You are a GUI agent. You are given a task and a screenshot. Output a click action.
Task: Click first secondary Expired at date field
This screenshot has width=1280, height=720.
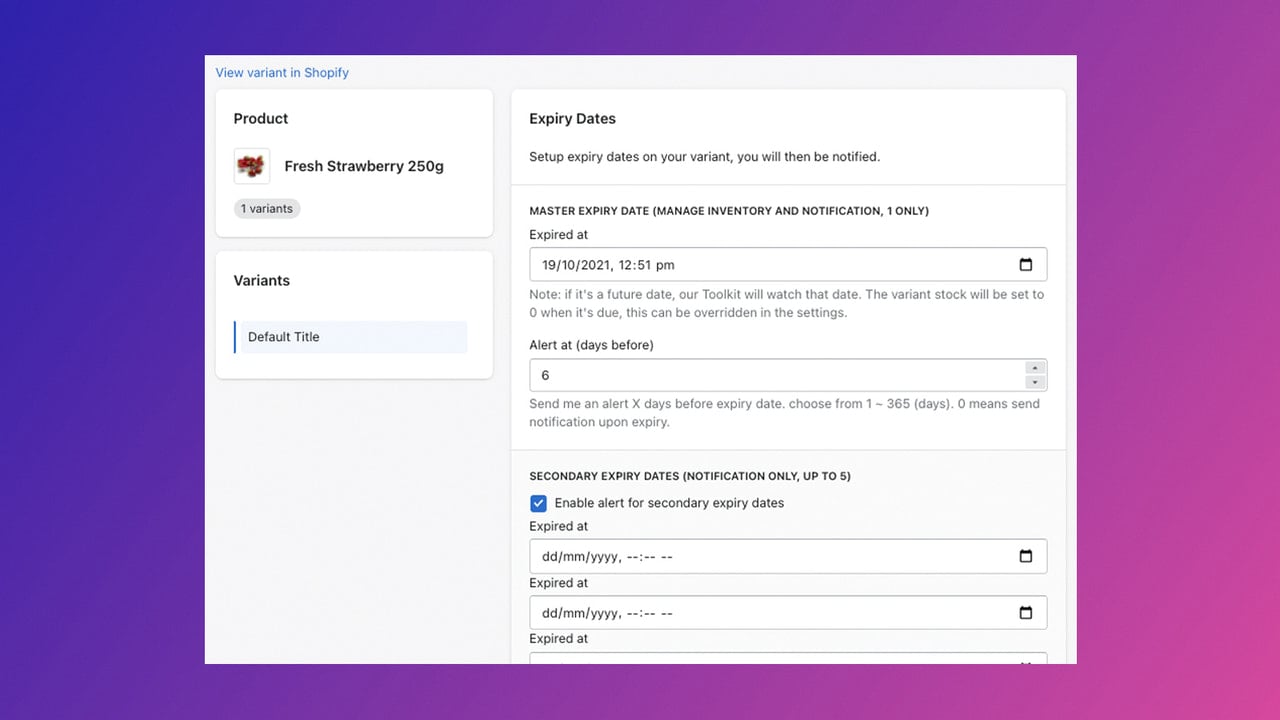point(788,557)
